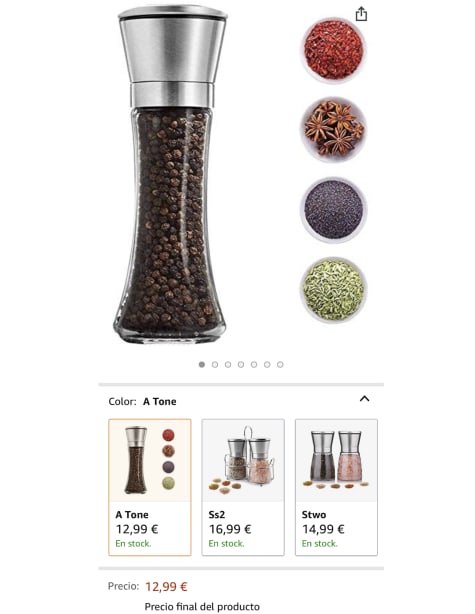
Task: Tap the poppy seeds bowl image
Action: (x=333, y=210)
